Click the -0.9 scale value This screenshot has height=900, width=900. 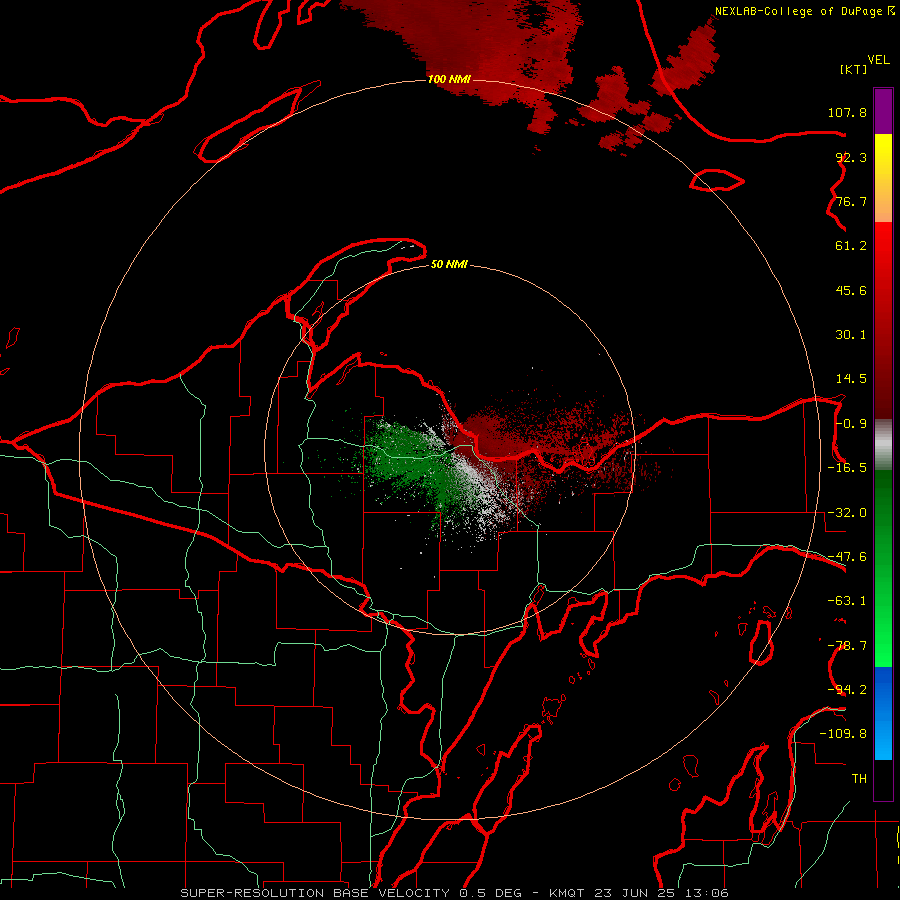(x=851, y=424)
